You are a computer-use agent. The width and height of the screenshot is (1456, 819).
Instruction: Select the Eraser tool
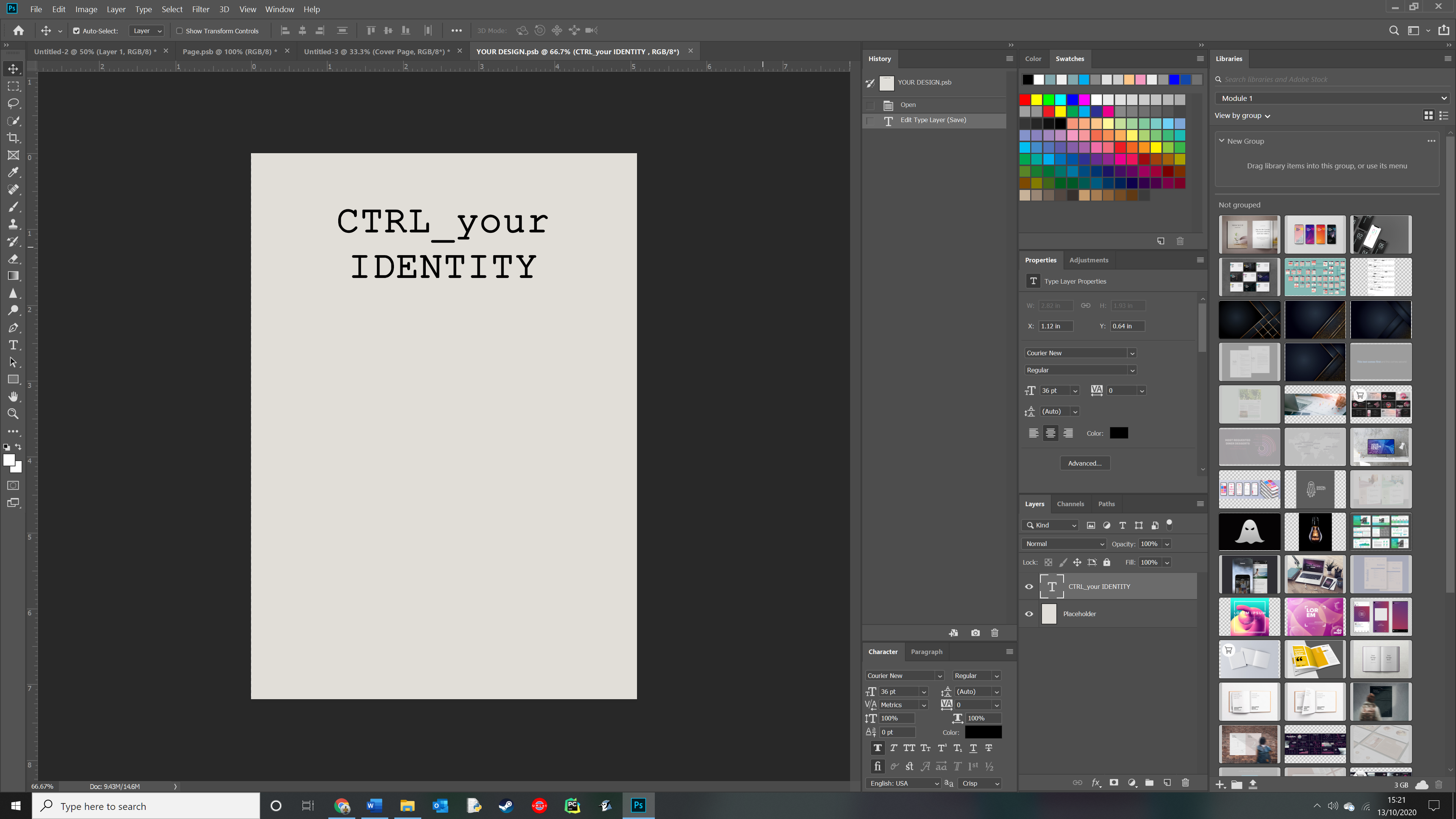coord(13,259)
